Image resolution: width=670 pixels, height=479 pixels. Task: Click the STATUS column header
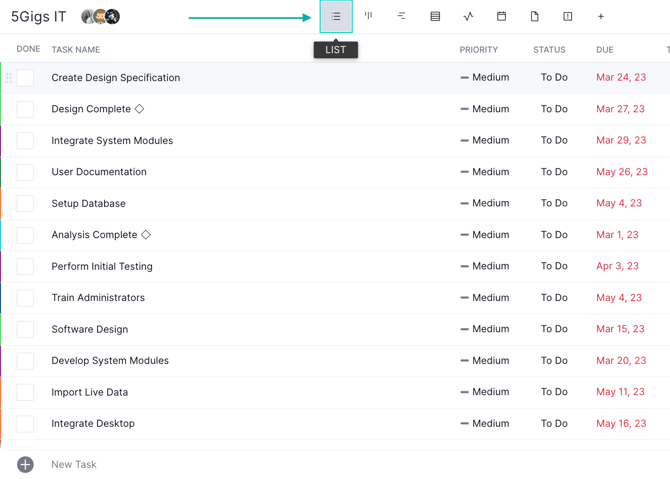(549, 50)
